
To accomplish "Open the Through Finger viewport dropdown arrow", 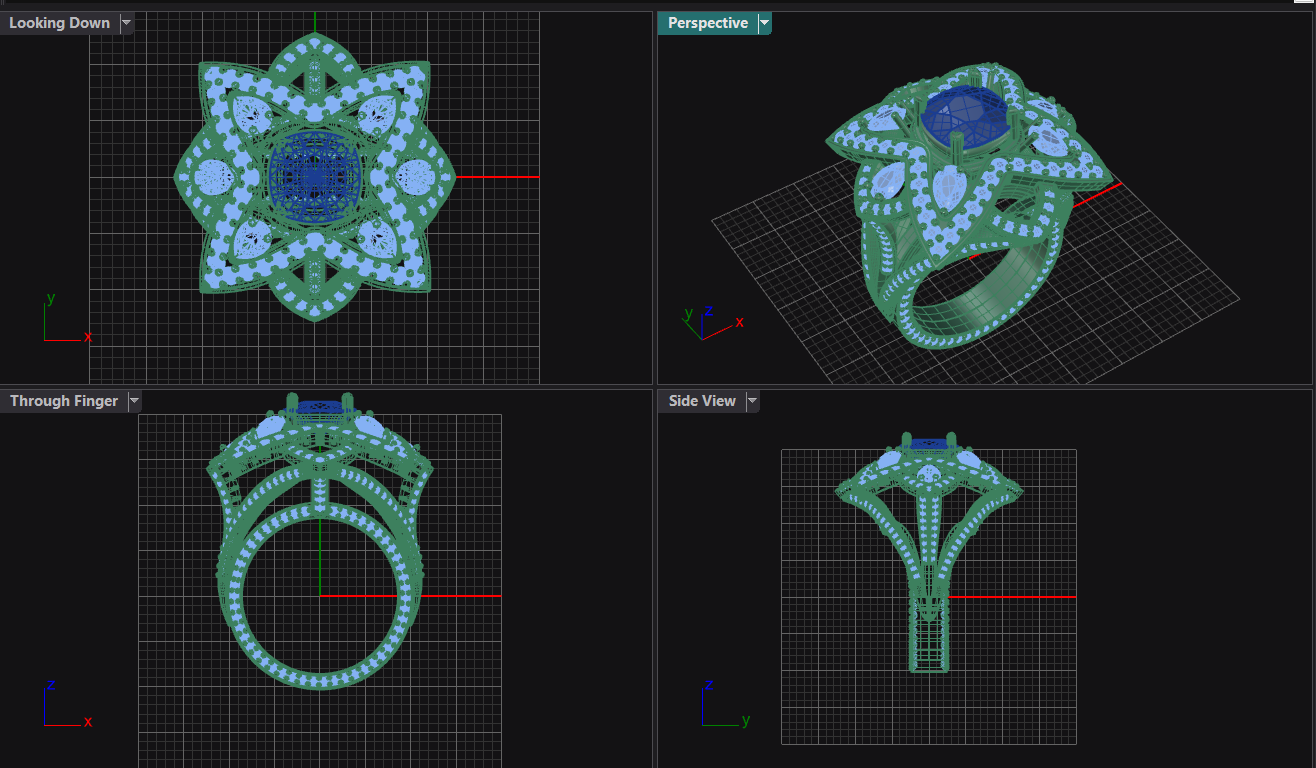I will tap(134, 401).
